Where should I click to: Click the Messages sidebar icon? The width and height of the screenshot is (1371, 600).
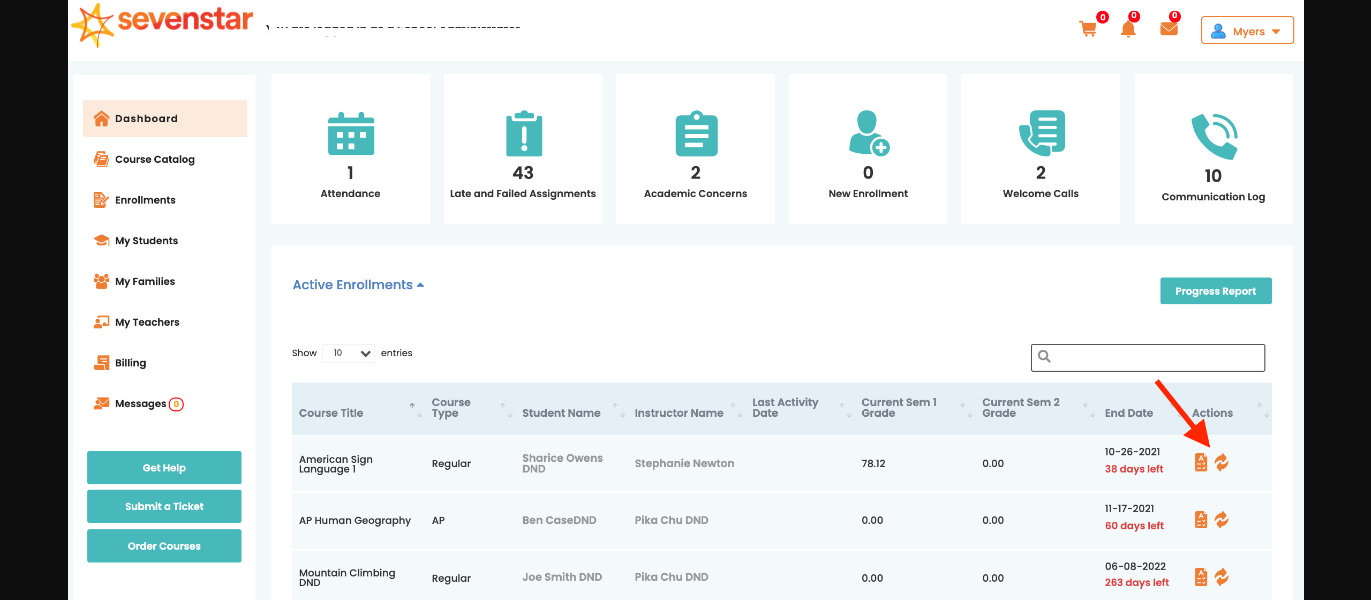pyautogui.click(x=101, y=404)
